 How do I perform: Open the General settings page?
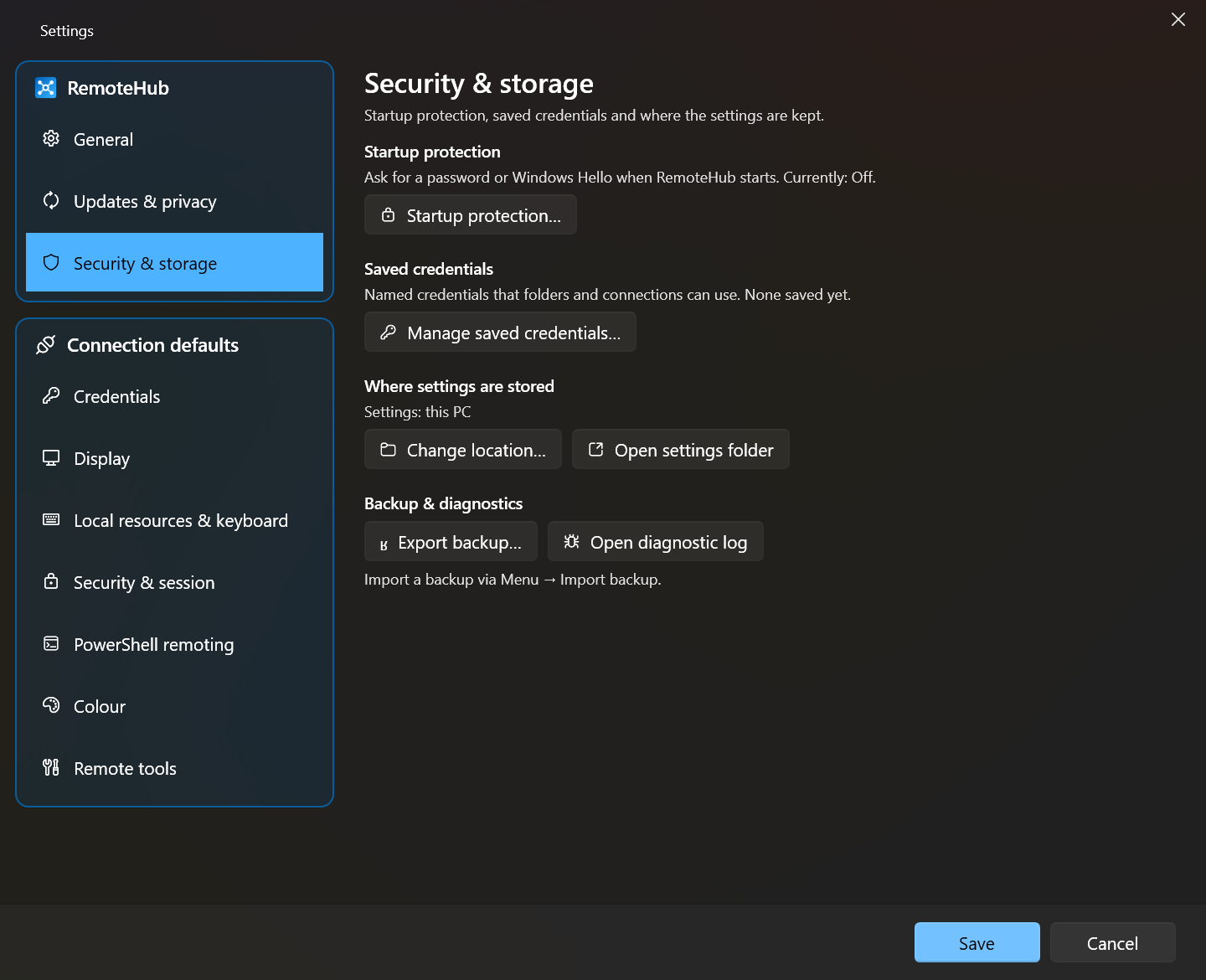[174, 140]
